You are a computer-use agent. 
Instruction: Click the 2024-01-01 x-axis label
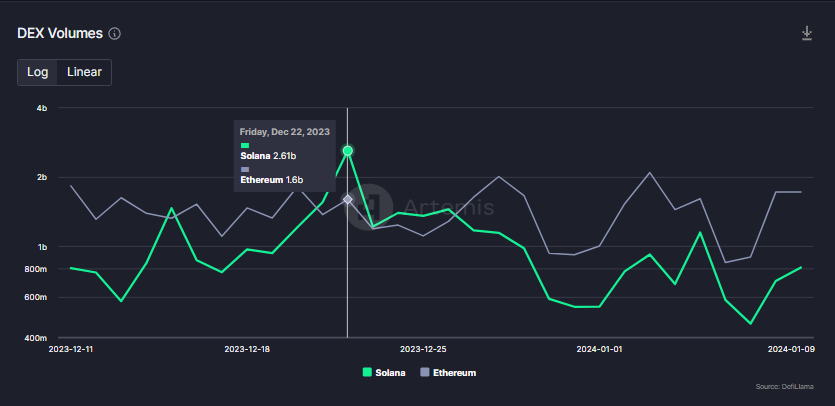click(599, 350)
